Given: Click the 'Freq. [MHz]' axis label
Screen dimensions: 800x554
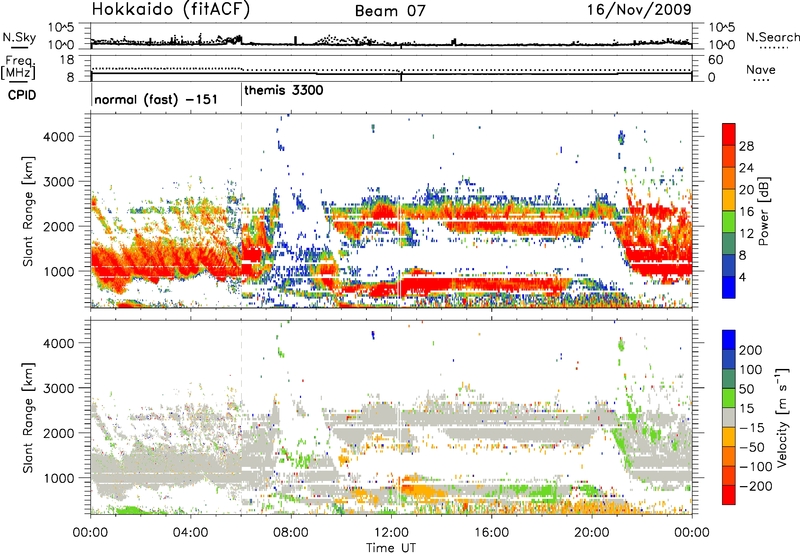Looking at the screenshot, I should (18, 67).
